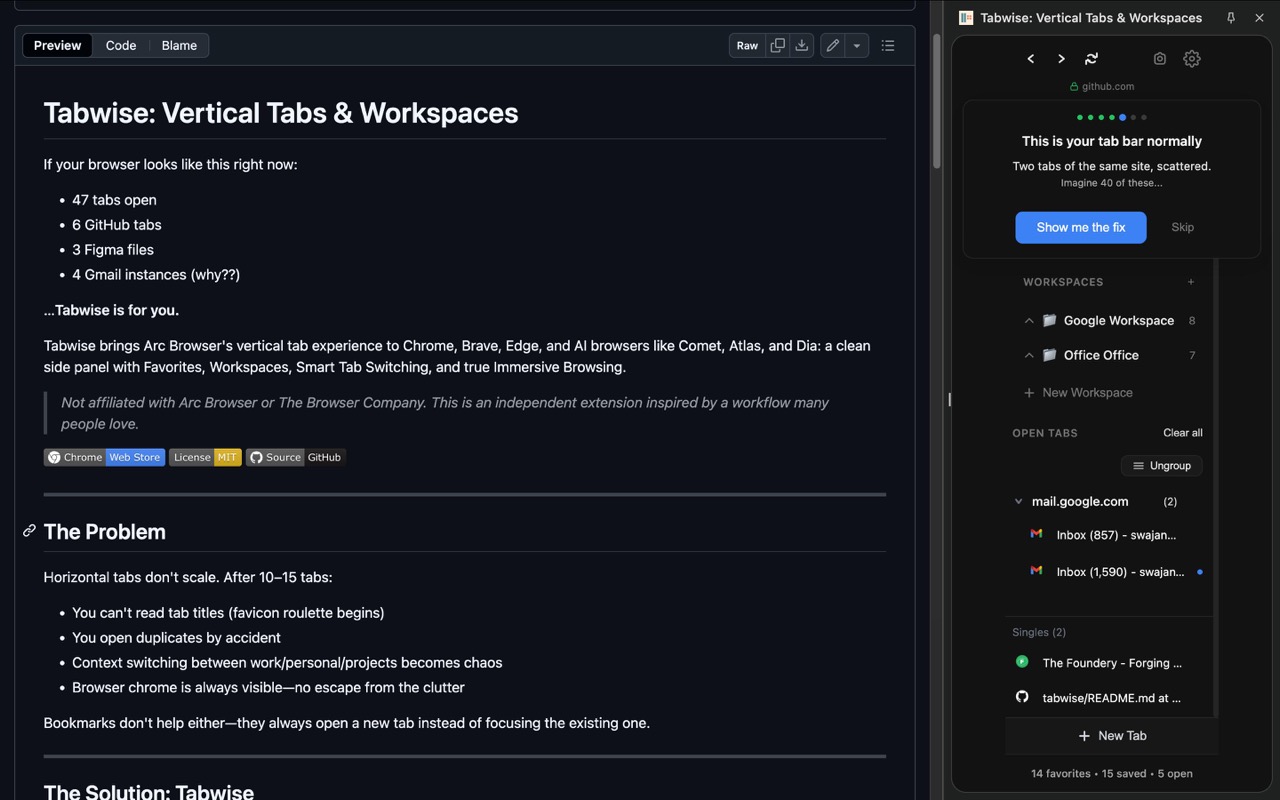Click the Chrome Web Store badge
Image resolution: width=1280 pixels, height=800 pixels.
tap(104, 457)
